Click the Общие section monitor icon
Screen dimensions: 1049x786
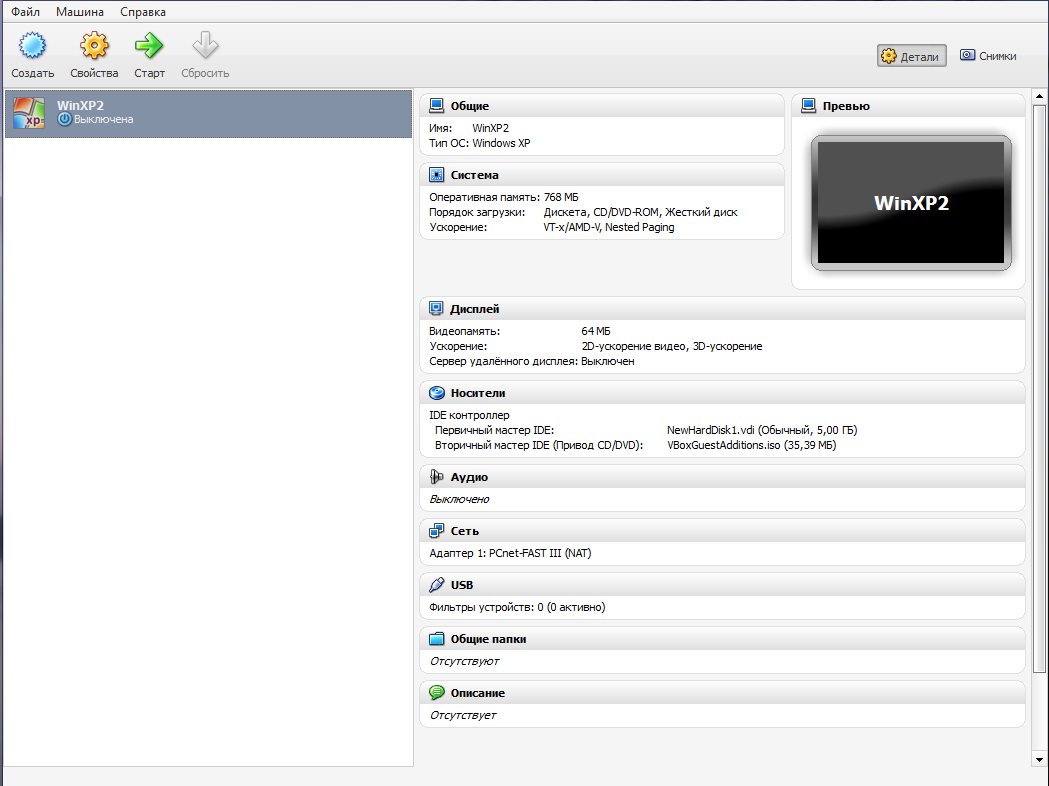click(436, 106)
